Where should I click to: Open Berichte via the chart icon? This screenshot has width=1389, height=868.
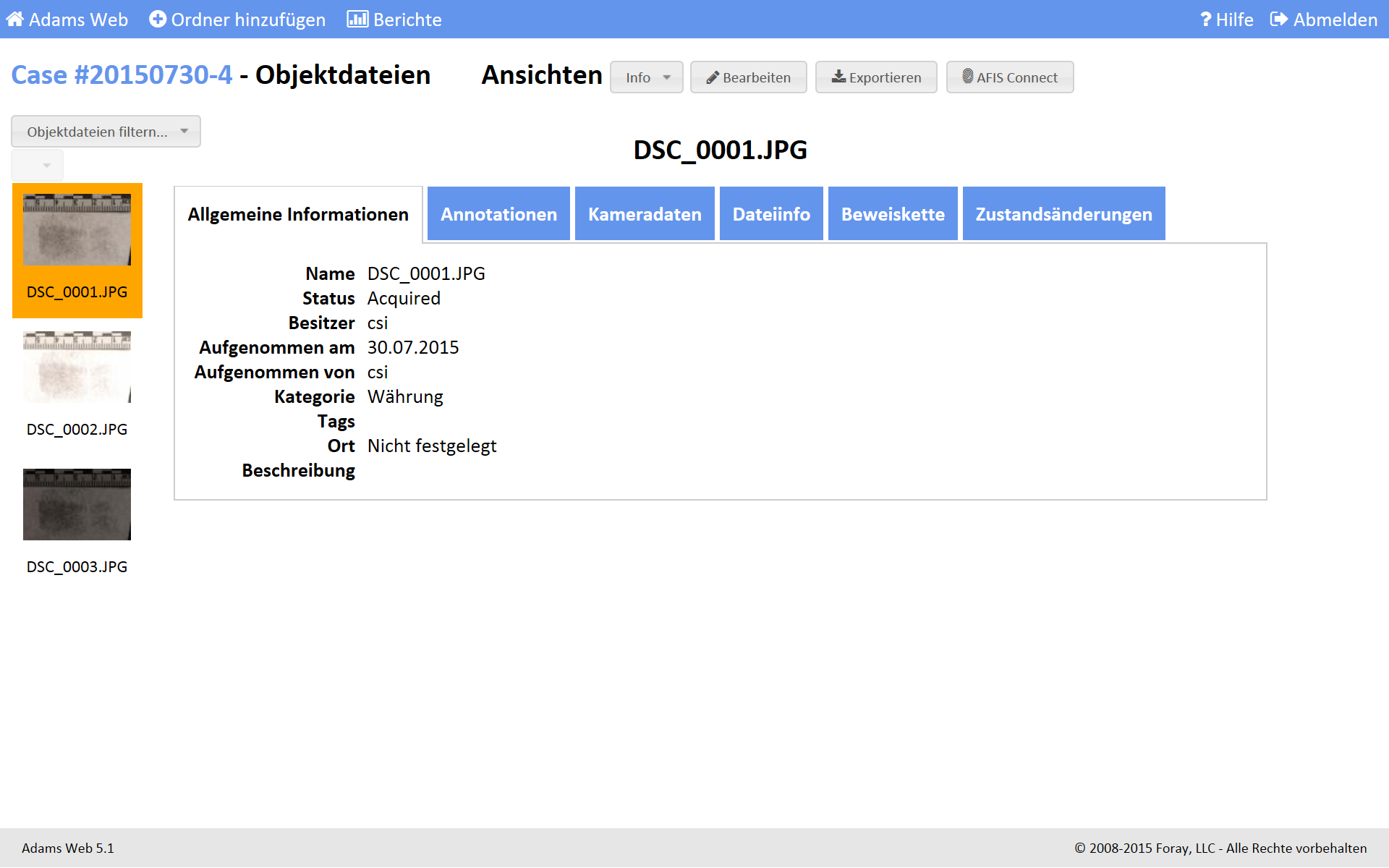tap(357, 20)
